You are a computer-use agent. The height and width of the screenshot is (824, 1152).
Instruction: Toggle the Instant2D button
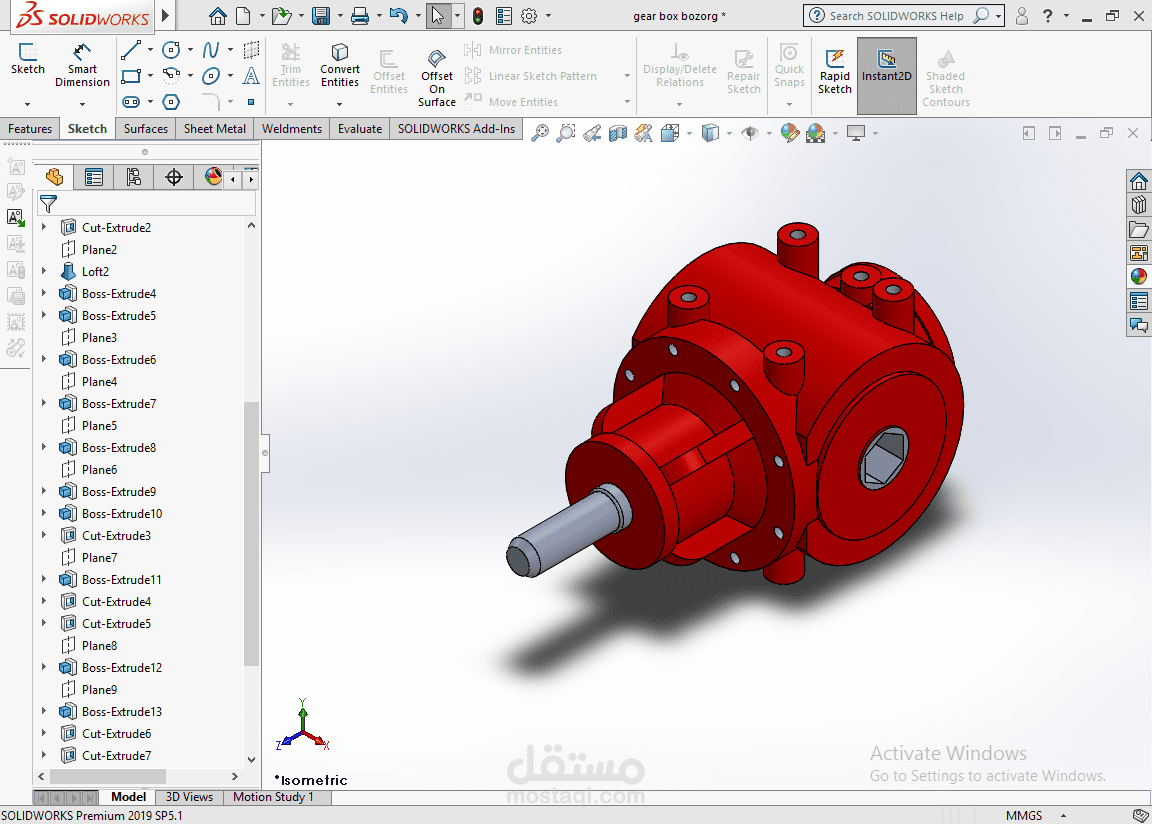(x=887, y=76)
